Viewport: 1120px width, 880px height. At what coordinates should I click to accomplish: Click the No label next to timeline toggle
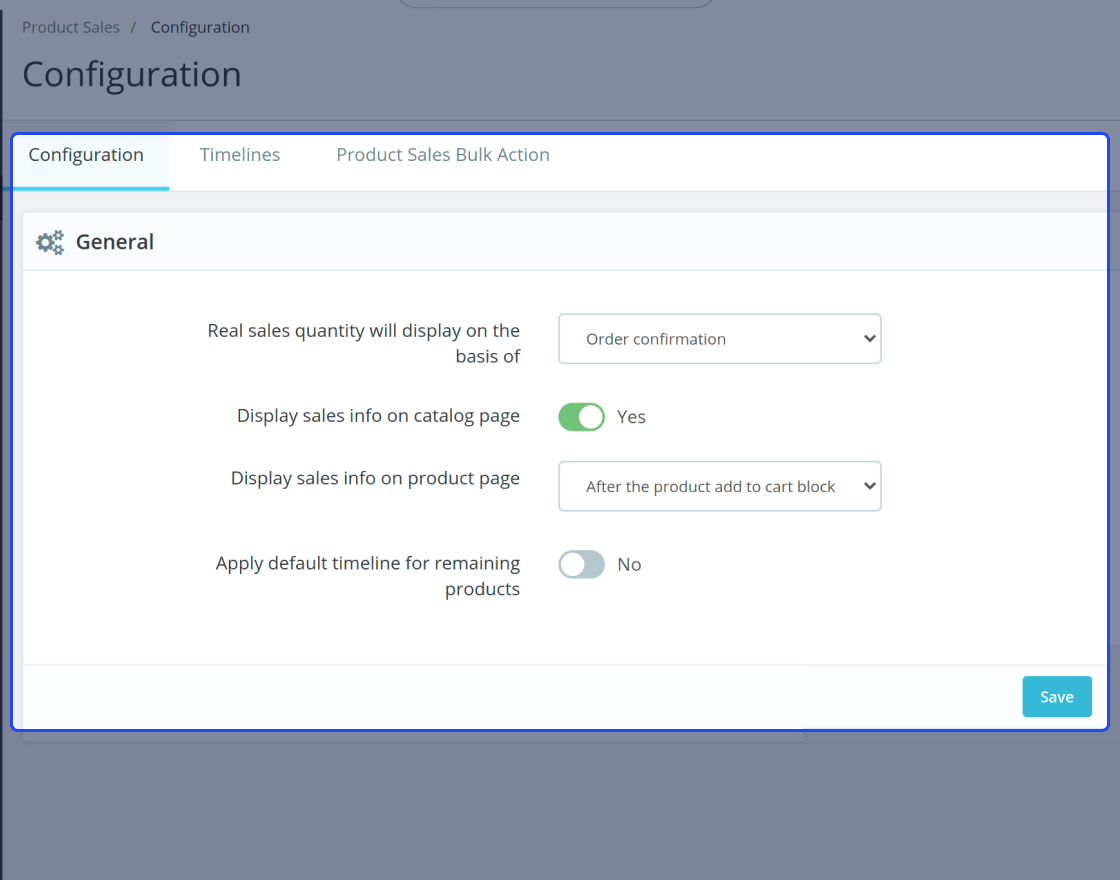click(629, 565)
